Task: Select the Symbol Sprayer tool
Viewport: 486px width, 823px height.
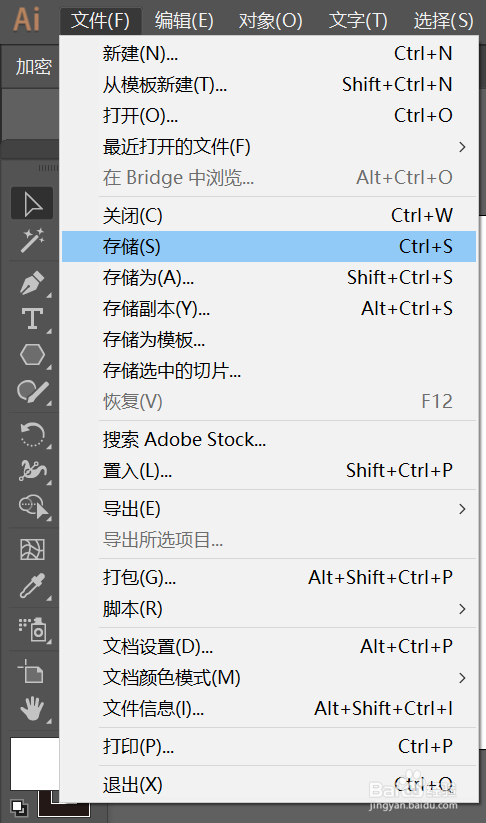Action: [x=32, y=629]
